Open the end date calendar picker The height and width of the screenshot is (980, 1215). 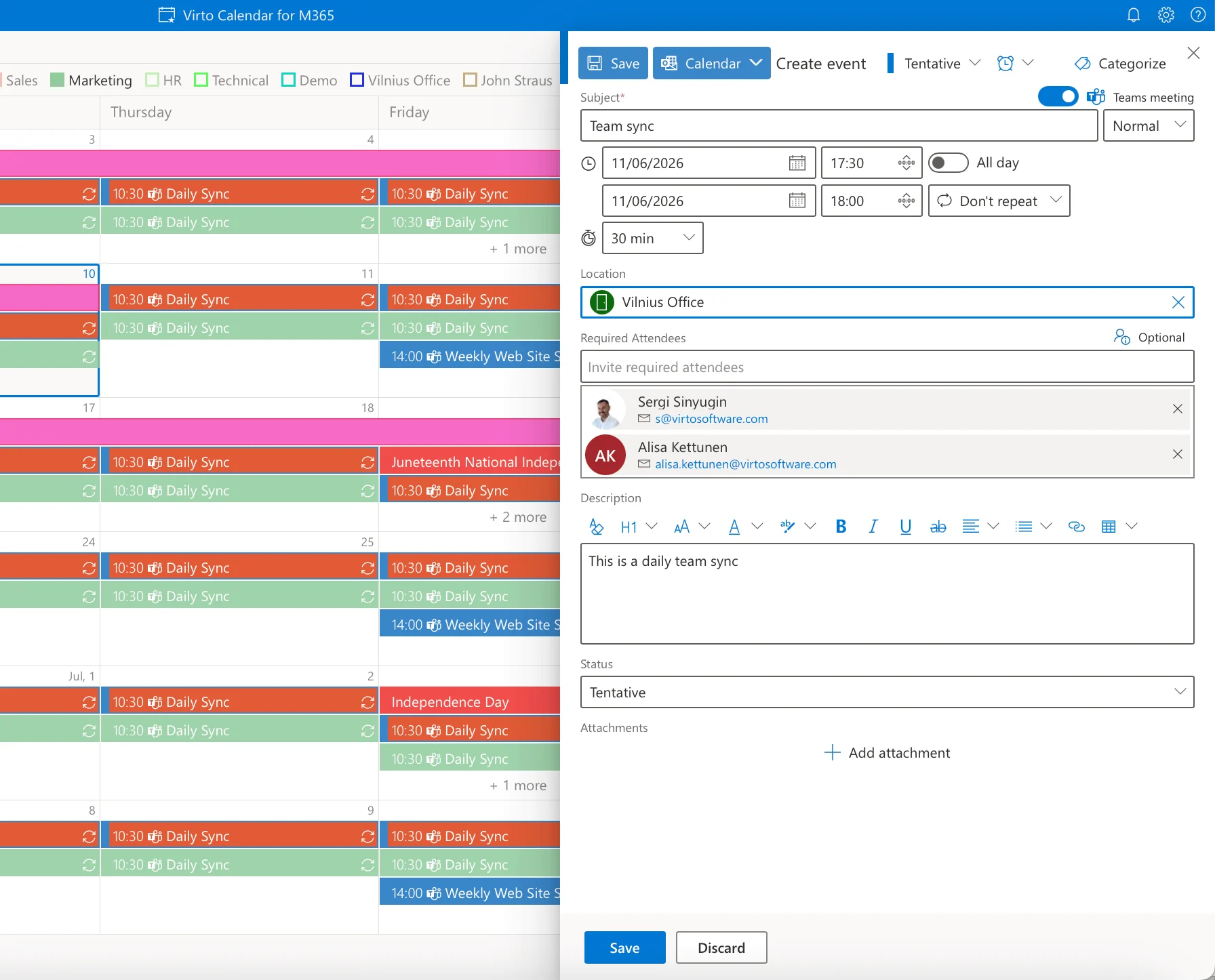click(797, 201)
